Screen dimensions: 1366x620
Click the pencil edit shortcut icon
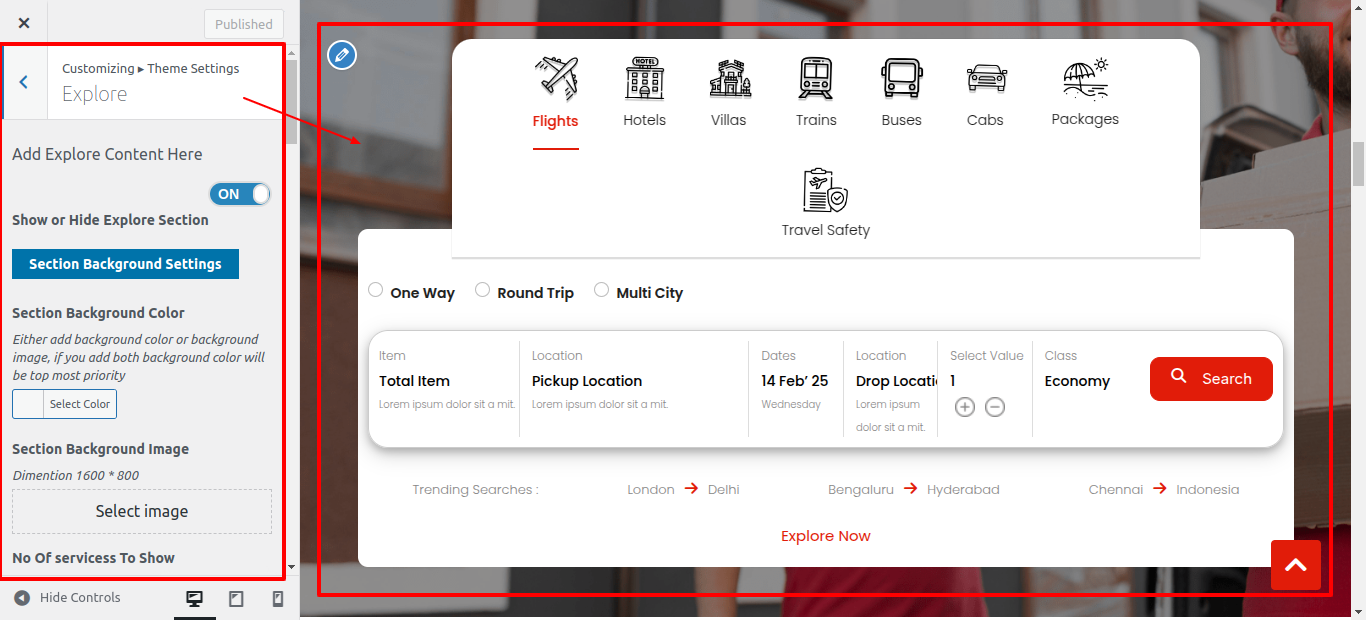tap(342, 55)
